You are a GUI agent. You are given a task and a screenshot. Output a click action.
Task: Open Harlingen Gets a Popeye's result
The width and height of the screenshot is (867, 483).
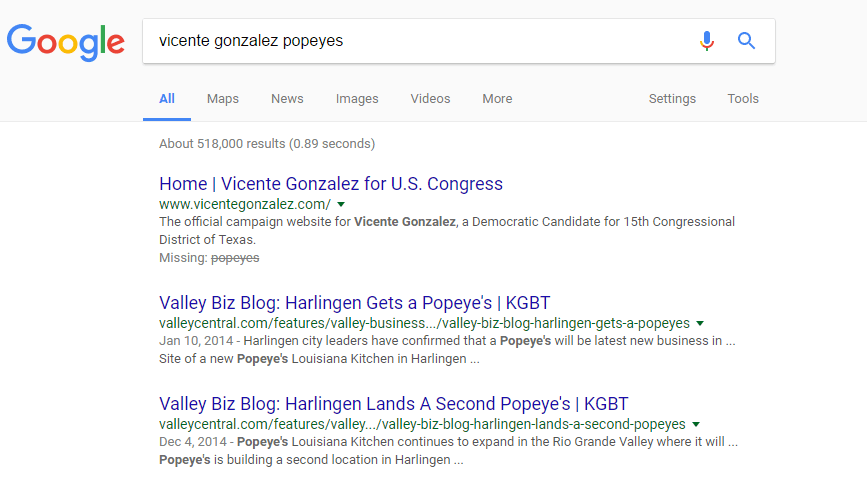pyautogui.click(x=354, y=303)
